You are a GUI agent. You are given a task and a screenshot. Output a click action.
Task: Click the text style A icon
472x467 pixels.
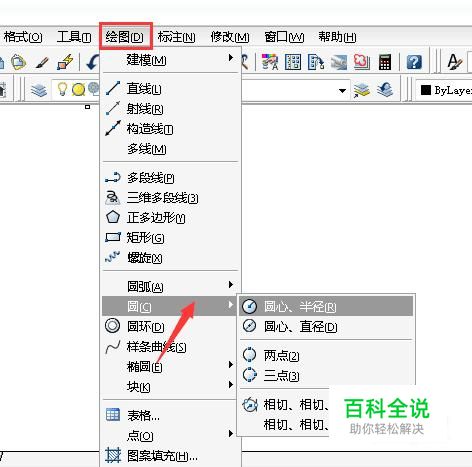[454, 62]
